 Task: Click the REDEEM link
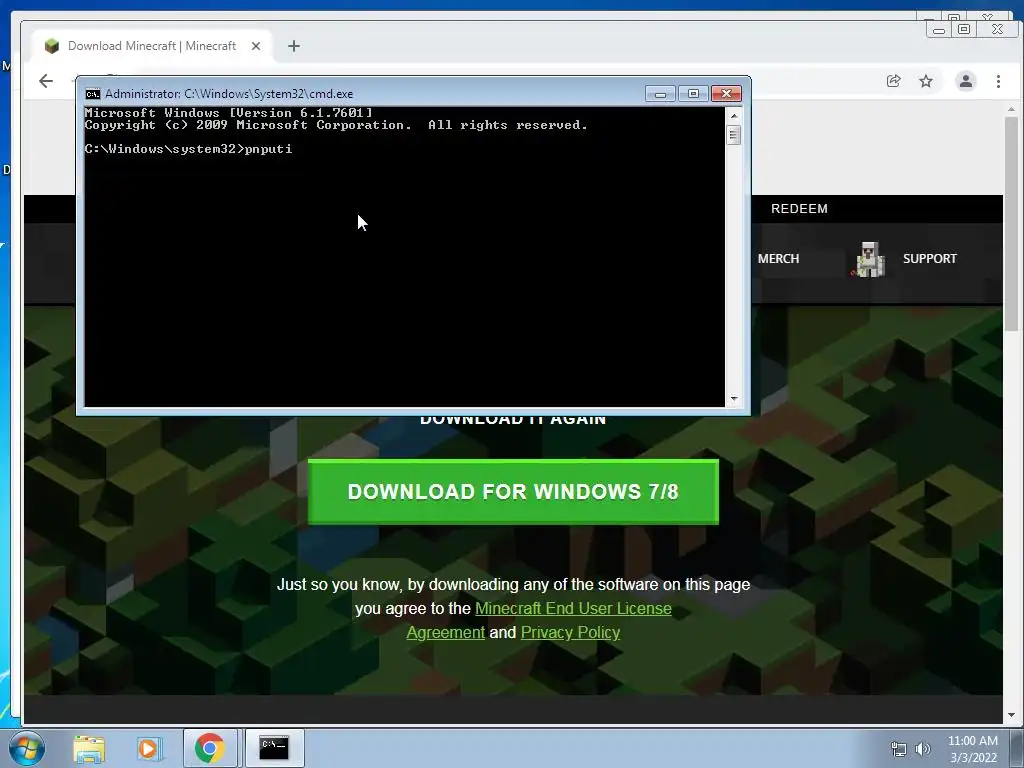[799, 208]
